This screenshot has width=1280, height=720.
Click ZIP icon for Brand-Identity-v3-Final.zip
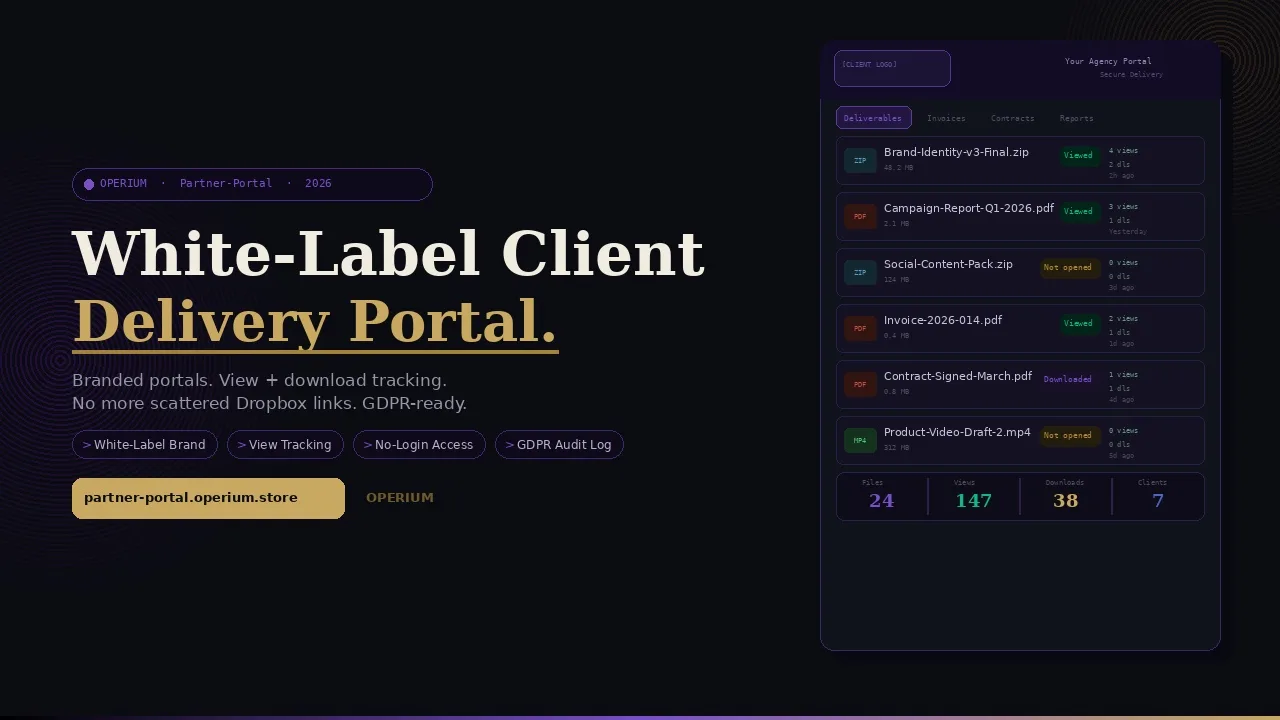(860, 160)
